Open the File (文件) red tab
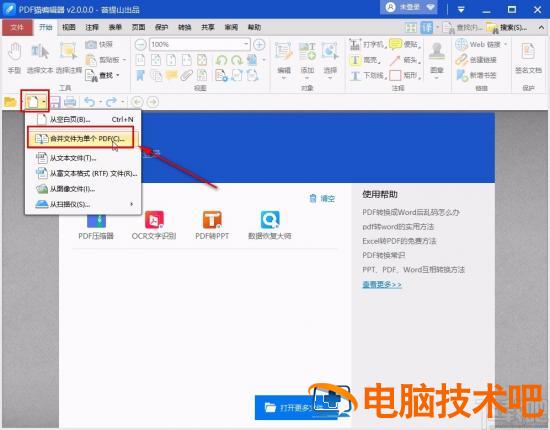 point(17,27)
